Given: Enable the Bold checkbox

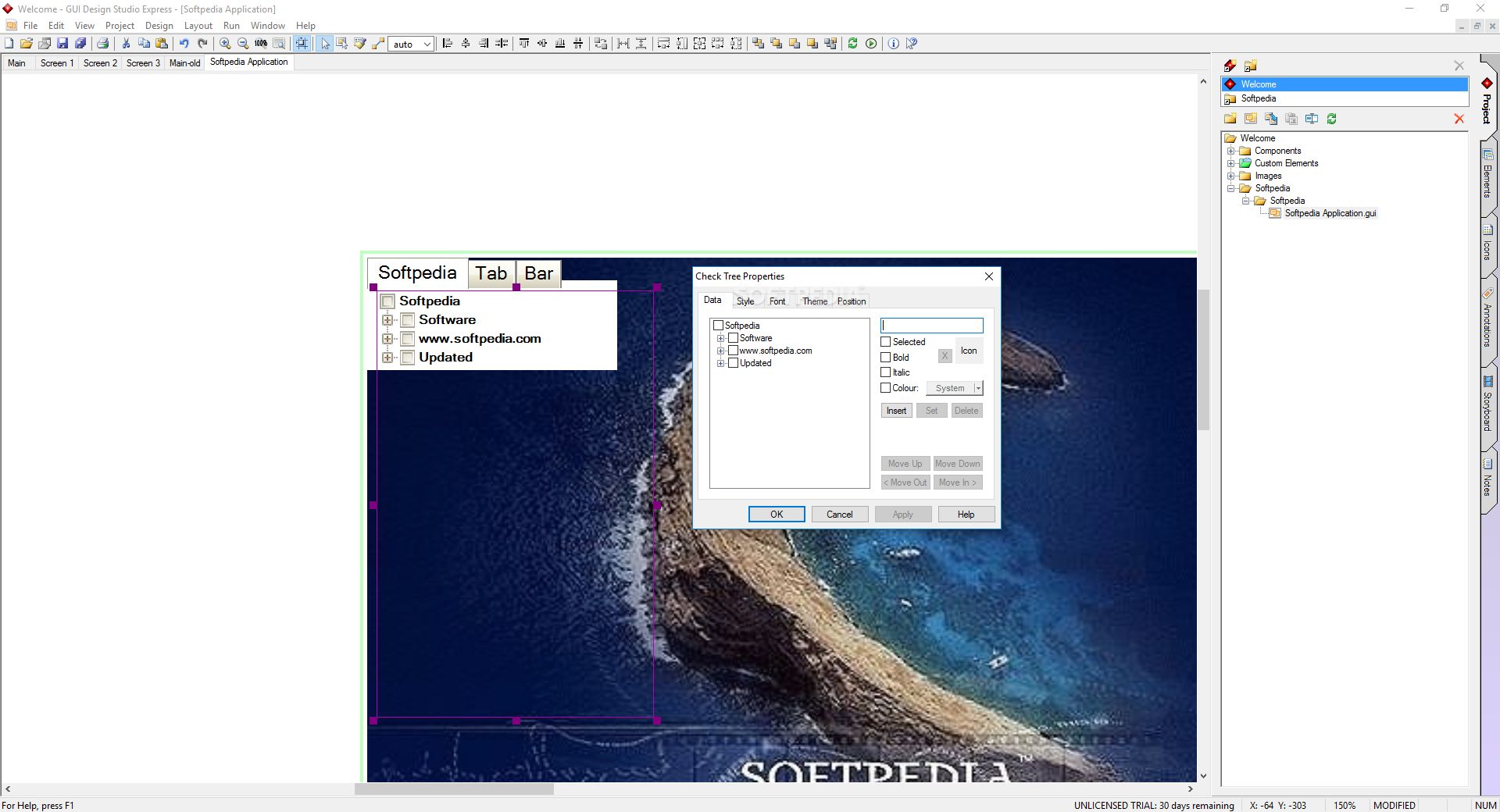Looking at the screenshot, I should coord(886,358).
